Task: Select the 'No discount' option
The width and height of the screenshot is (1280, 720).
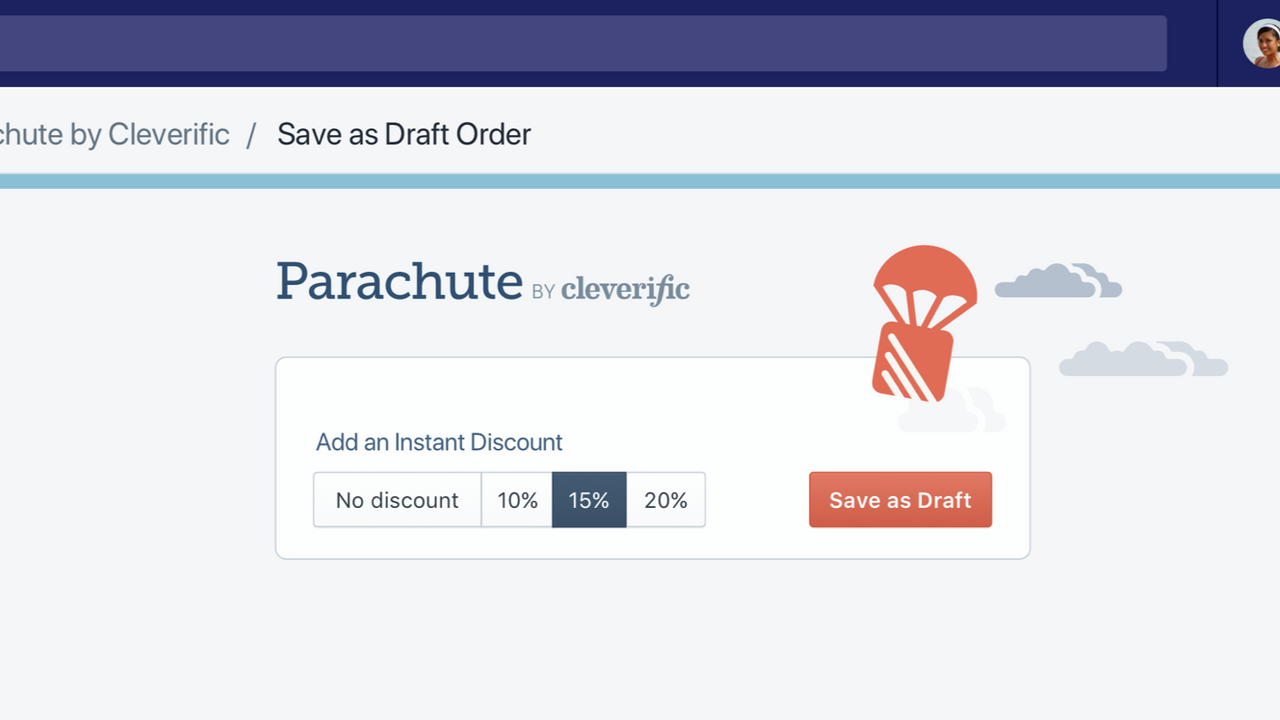Action: 397,500
